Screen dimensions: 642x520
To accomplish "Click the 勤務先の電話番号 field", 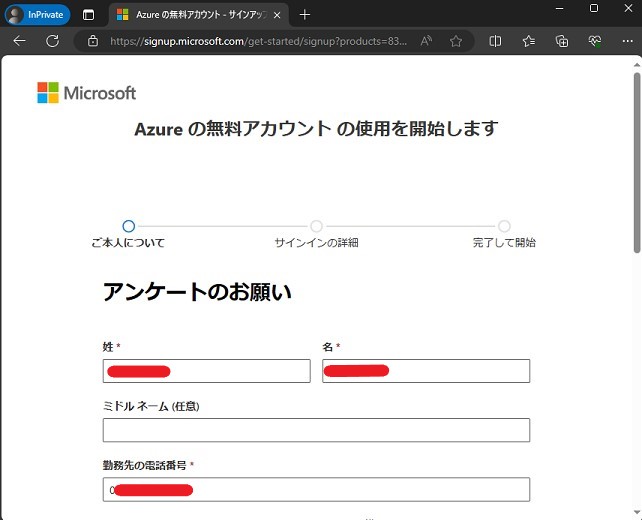I will point(316,489).
